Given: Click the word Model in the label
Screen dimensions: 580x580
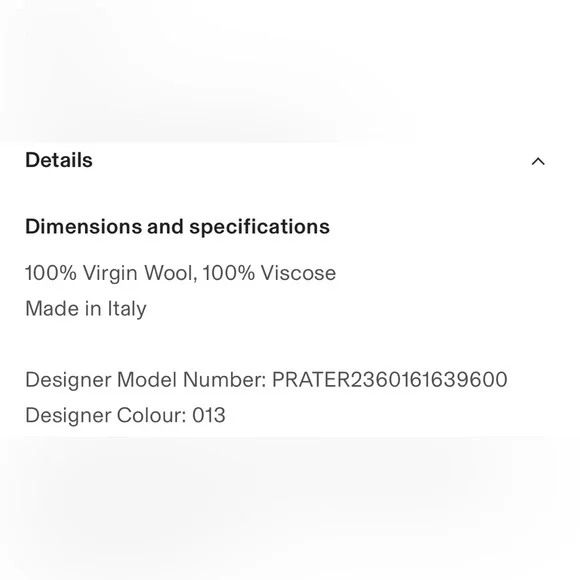Looking at the screenshot, I should point(146,380).
